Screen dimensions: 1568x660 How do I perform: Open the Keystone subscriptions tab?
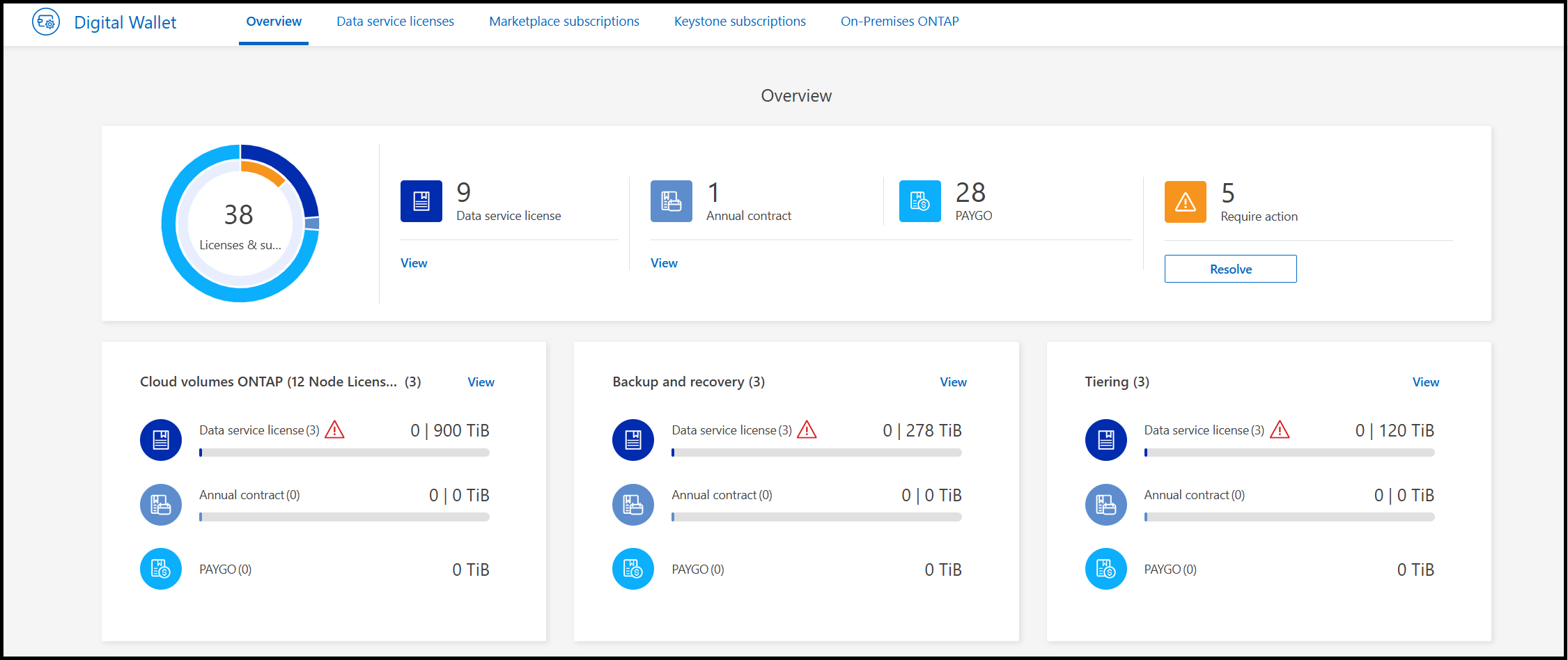pyautogui.click(x=740, y=22)
